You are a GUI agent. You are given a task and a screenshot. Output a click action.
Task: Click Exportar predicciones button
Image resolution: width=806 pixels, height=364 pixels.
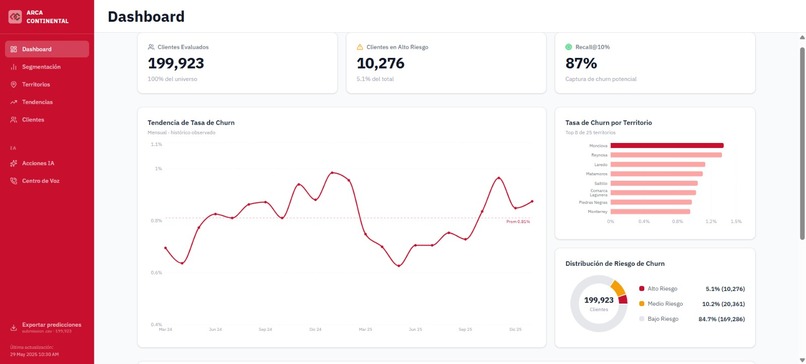(47, 327)
